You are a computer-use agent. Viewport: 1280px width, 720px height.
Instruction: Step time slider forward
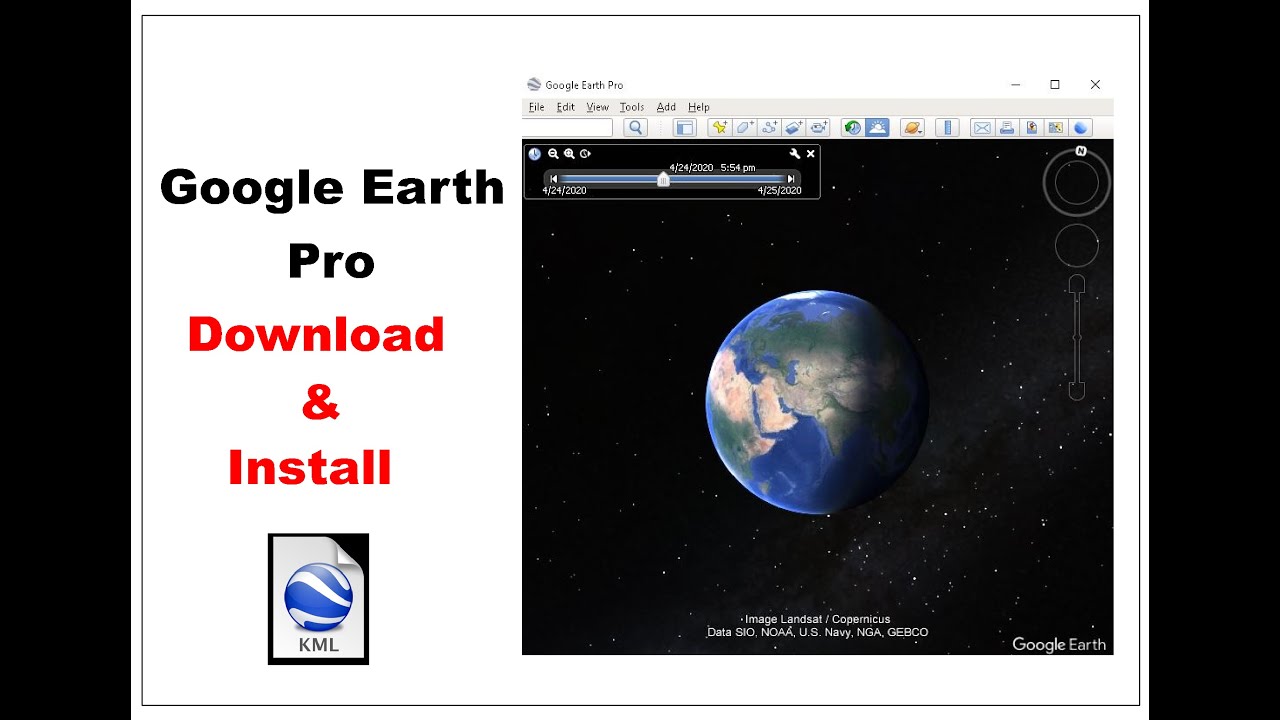click(x=791, y=179)
